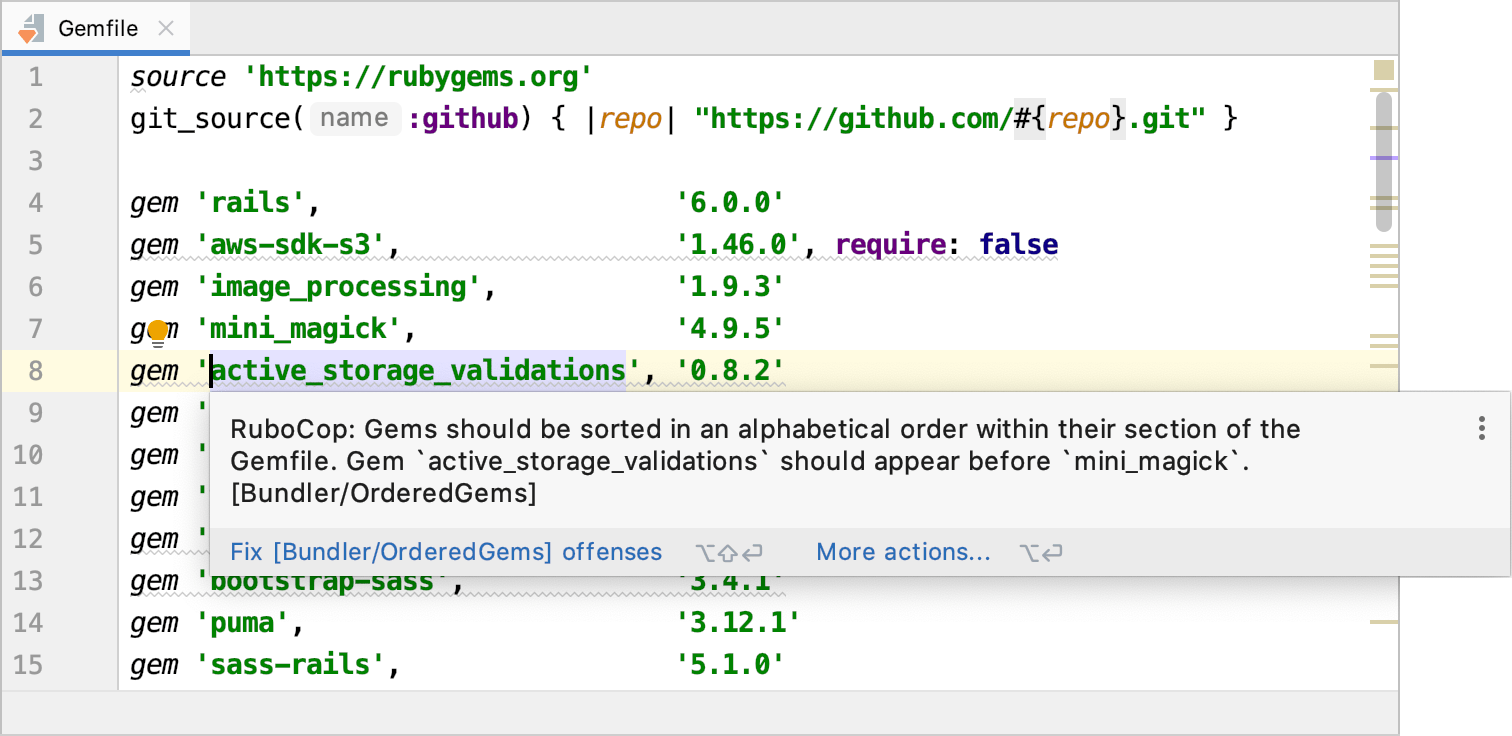Select the Gemfile tab
The height and width of the screenshot is (736, 1512).
(x=98, y=29)
